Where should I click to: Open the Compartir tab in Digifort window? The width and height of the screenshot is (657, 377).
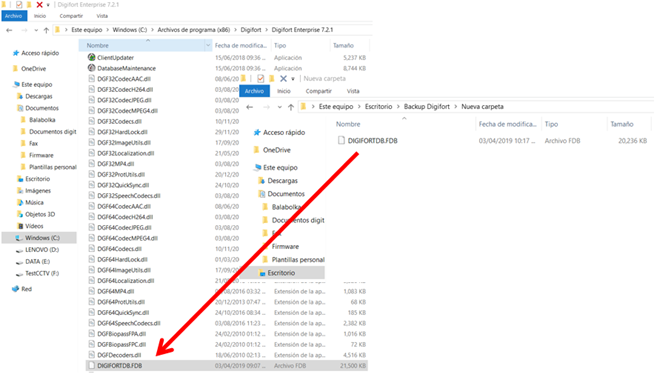pos(71,16)
